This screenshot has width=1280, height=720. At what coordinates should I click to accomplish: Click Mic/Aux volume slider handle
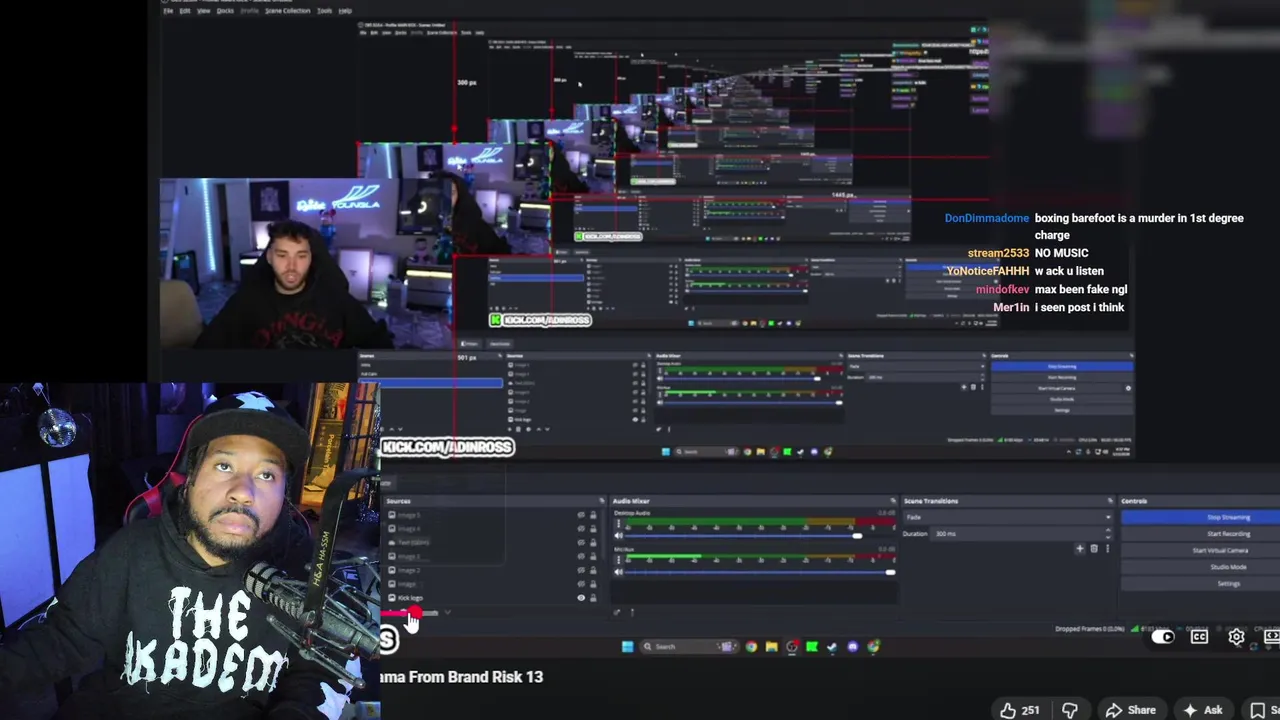click(890, 572)
